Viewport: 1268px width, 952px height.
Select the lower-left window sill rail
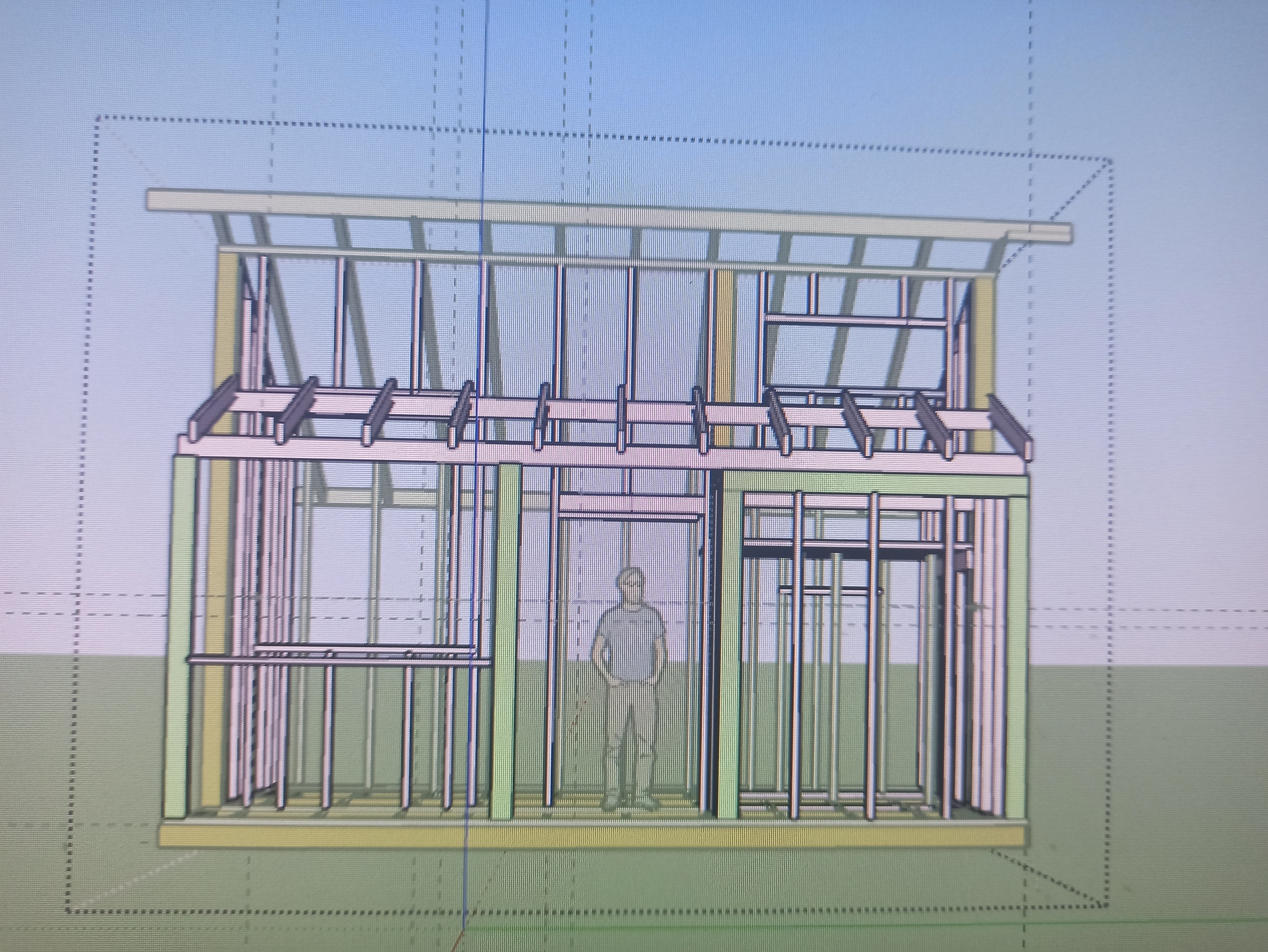[x=339, y=661]
